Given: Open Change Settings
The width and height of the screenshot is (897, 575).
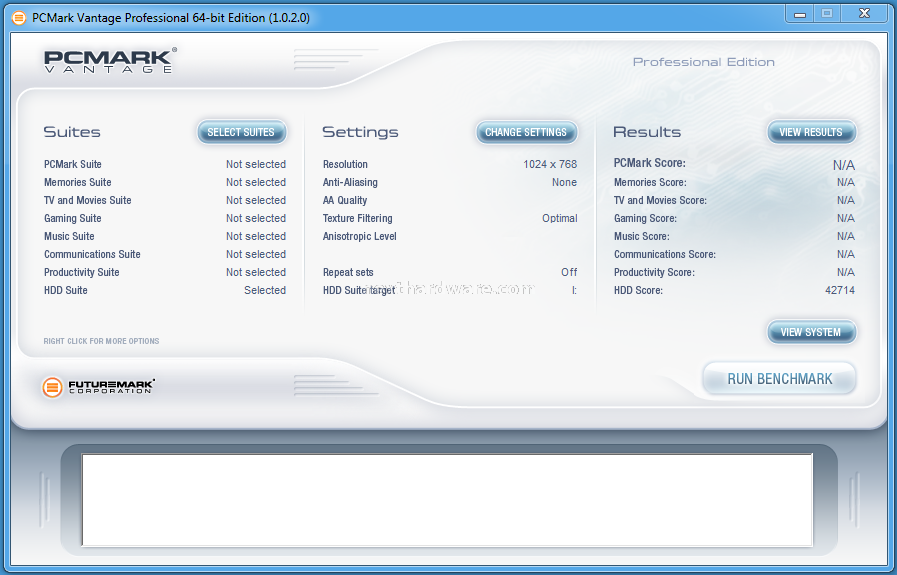Looking at the screenshot, I should [x=526, y=132].
